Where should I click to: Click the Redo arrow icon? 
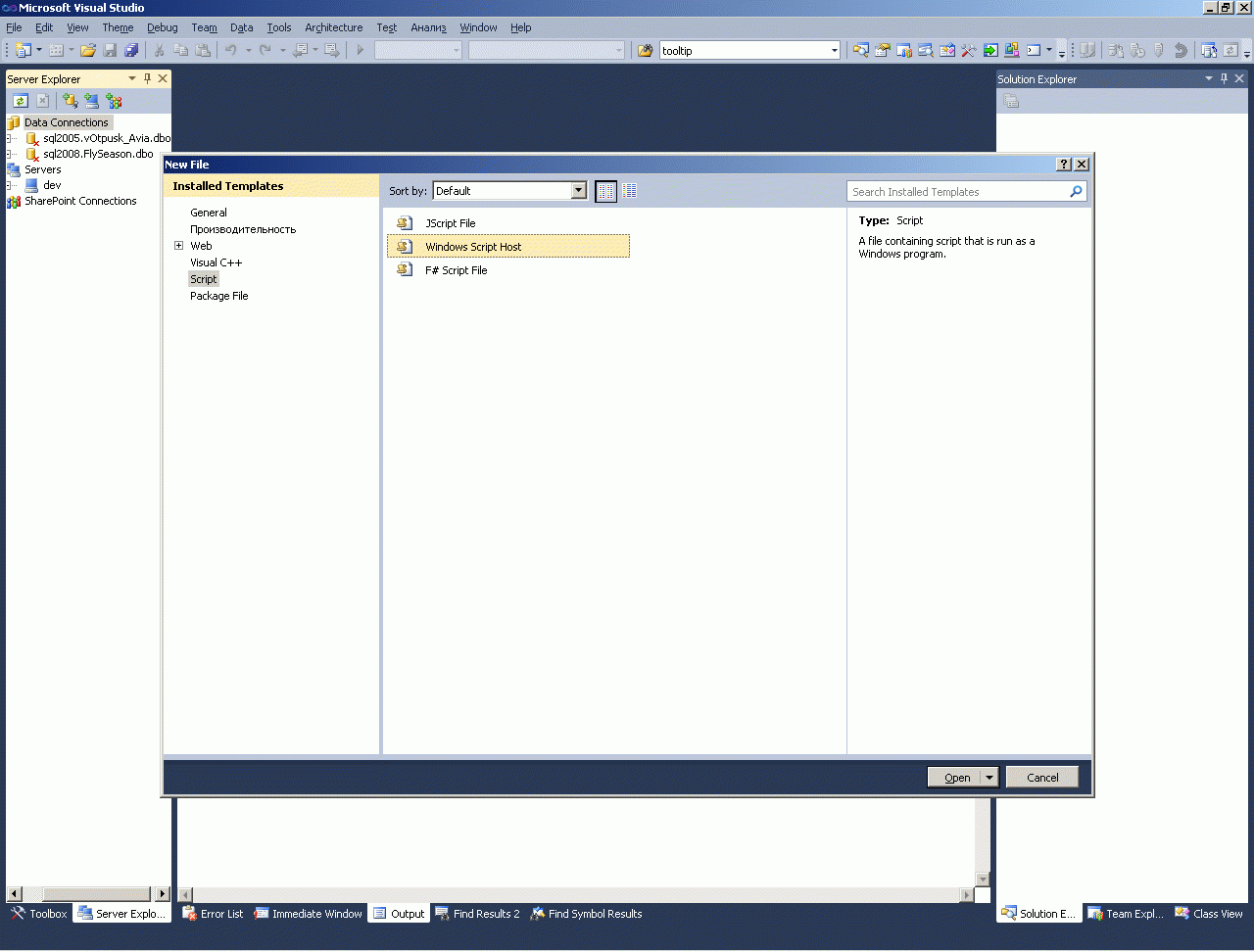[265, 50]
